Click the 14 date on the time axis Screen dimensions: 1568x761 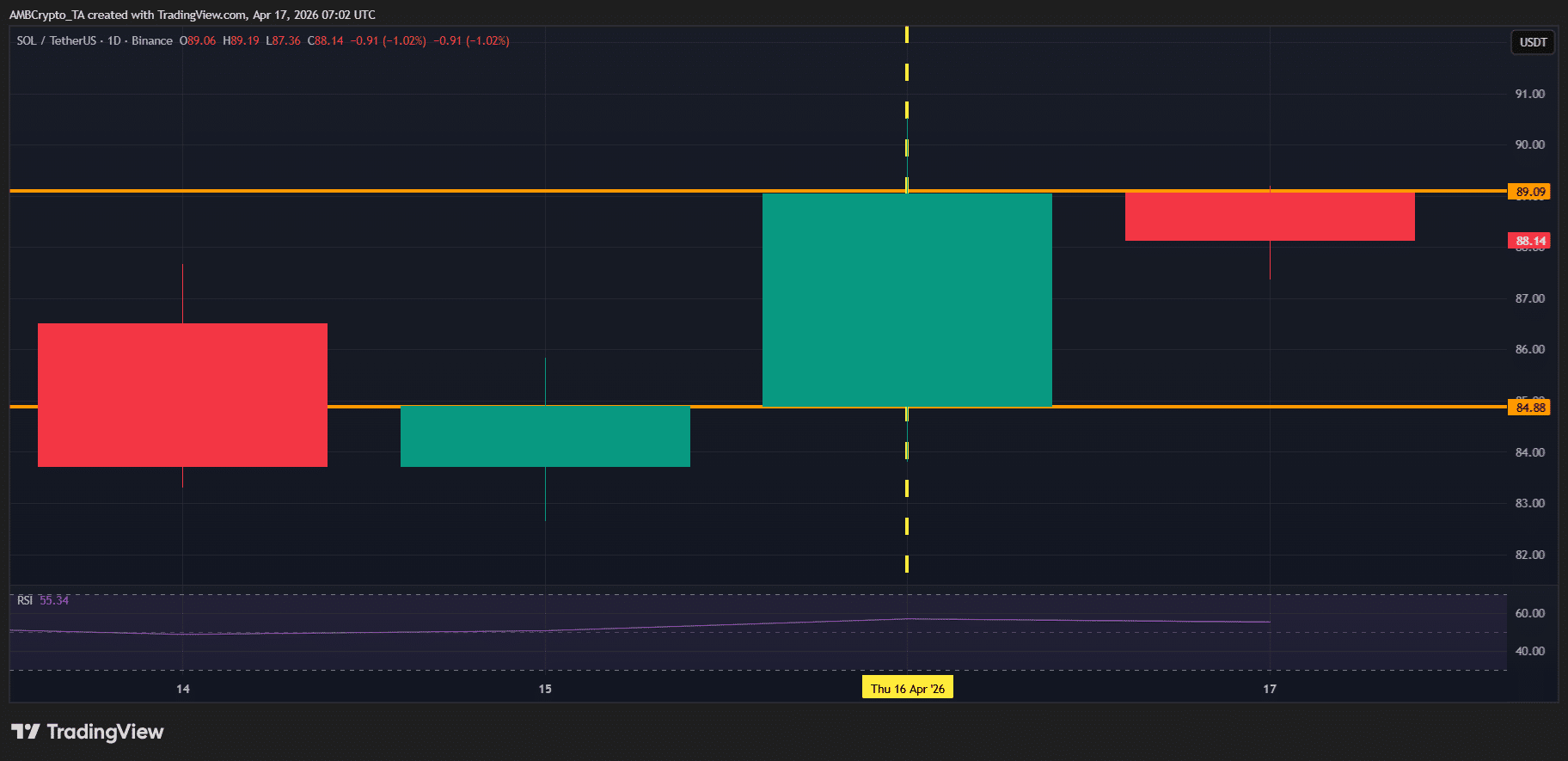pos(182,689)
